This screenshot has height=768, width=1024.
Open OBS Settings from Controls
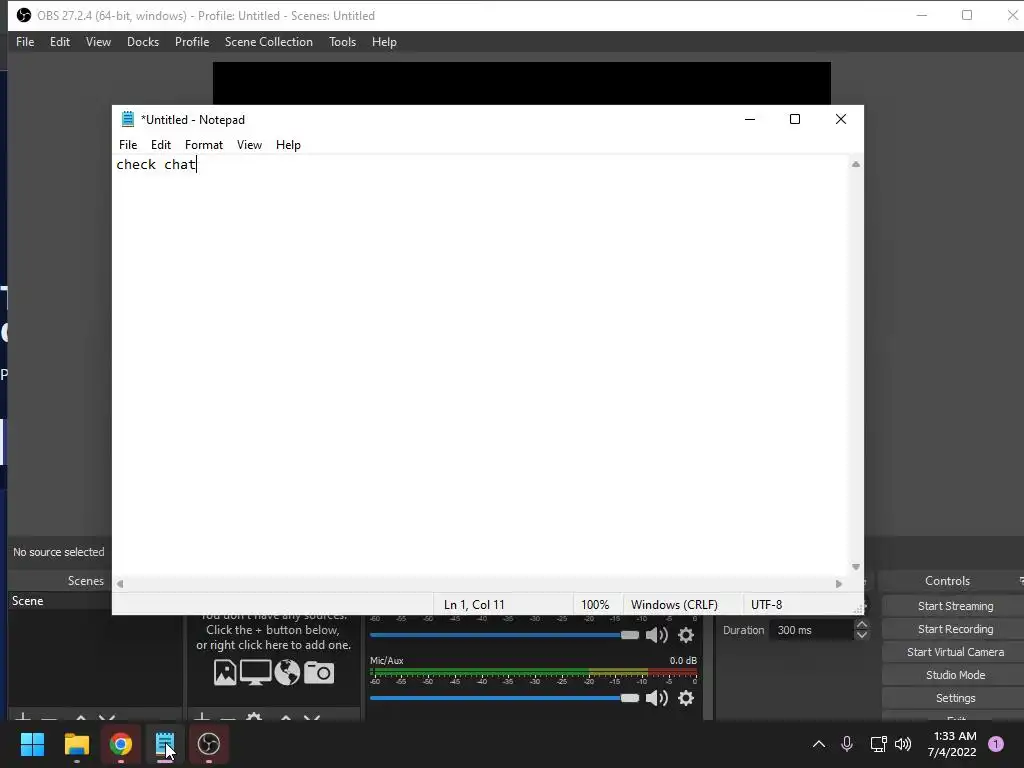click(x=955, y=697)
